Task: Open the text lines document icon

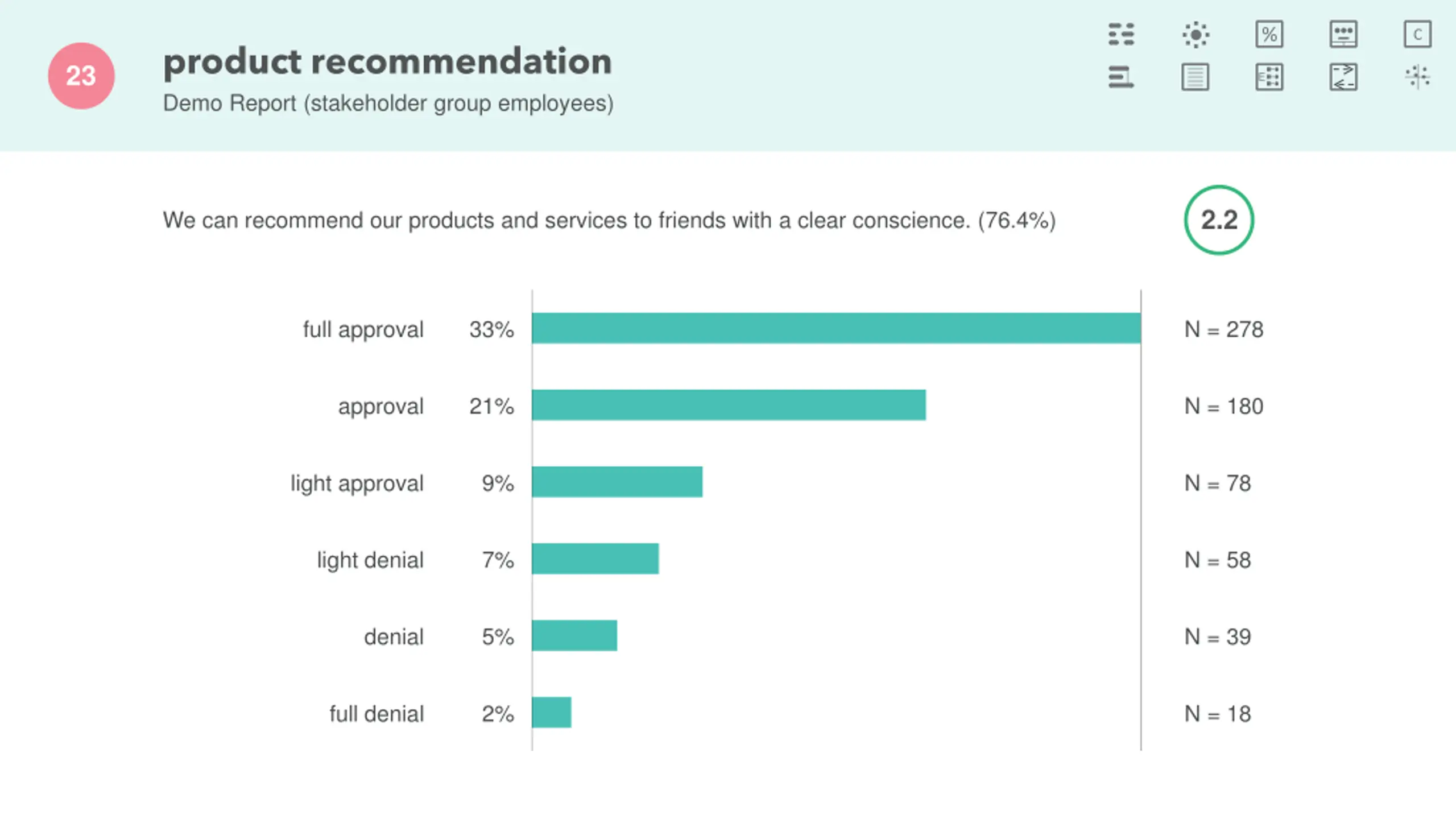Action: click(x=1196, y=77)
